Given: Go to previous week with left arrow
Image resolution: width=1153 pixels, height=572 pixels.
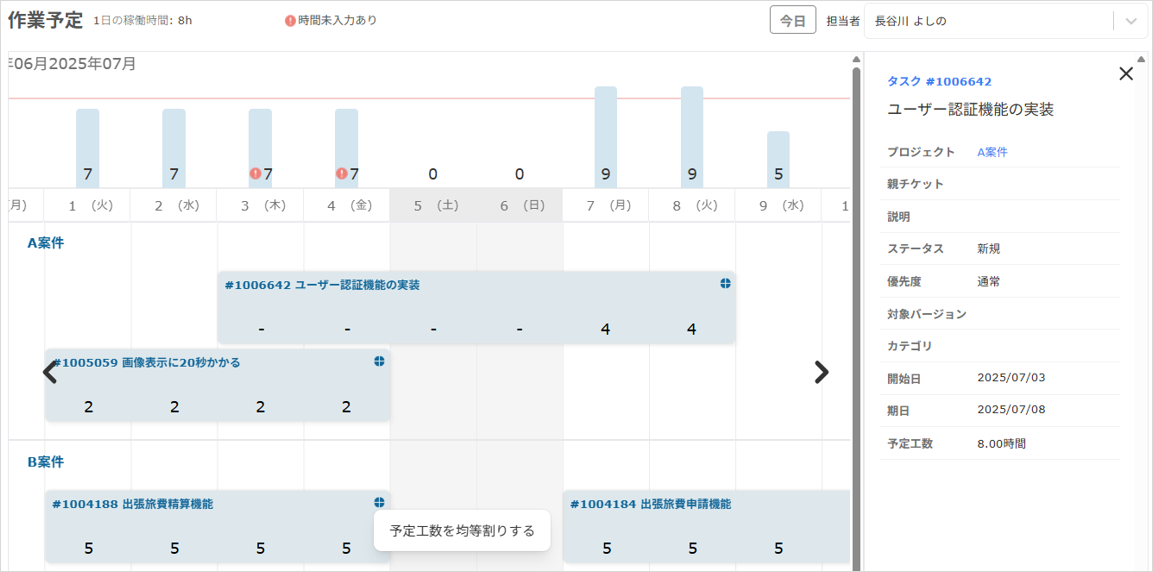Looking at the screenshot, I should point(50,372).
